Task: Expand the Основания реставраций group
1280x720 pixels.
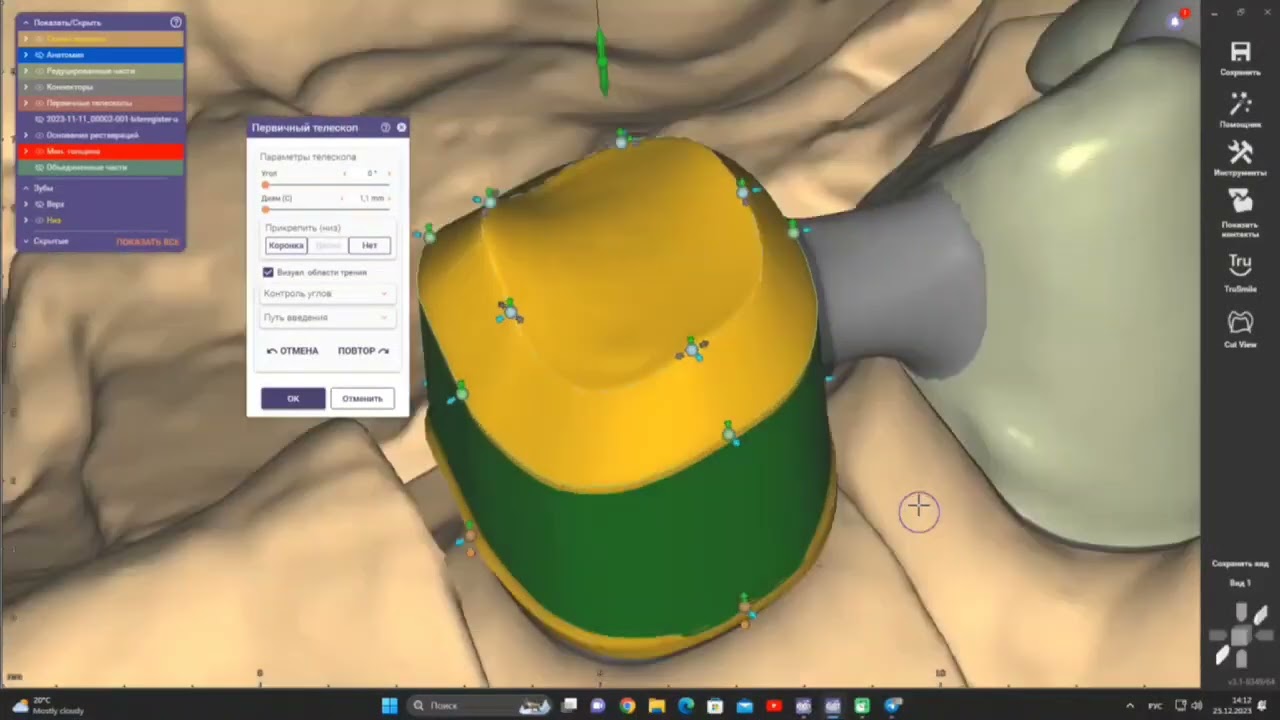Action: [x=26, y=135]
